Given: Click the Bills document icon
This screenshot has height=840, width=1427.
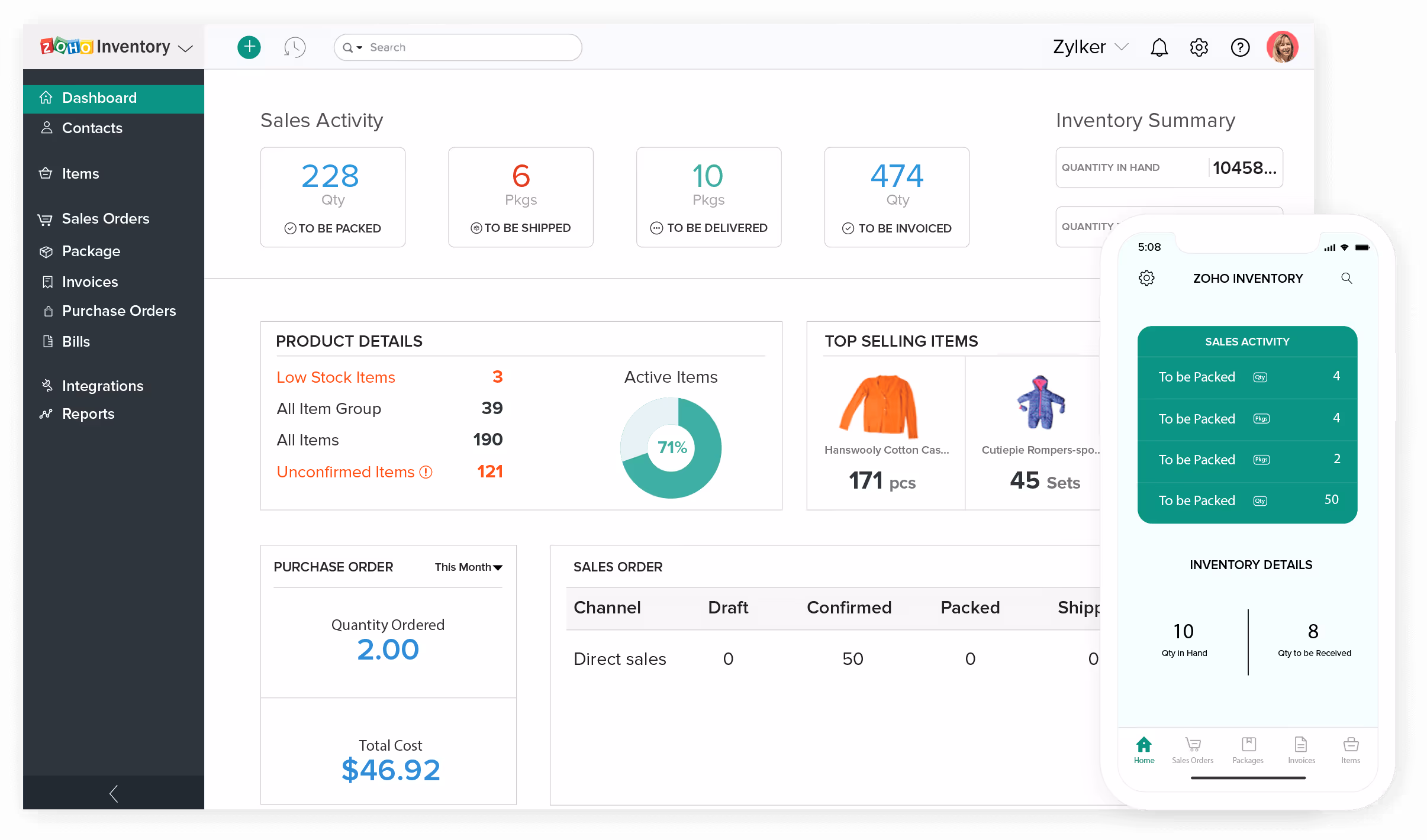Looking at the screenshot, I should (49, 341).
